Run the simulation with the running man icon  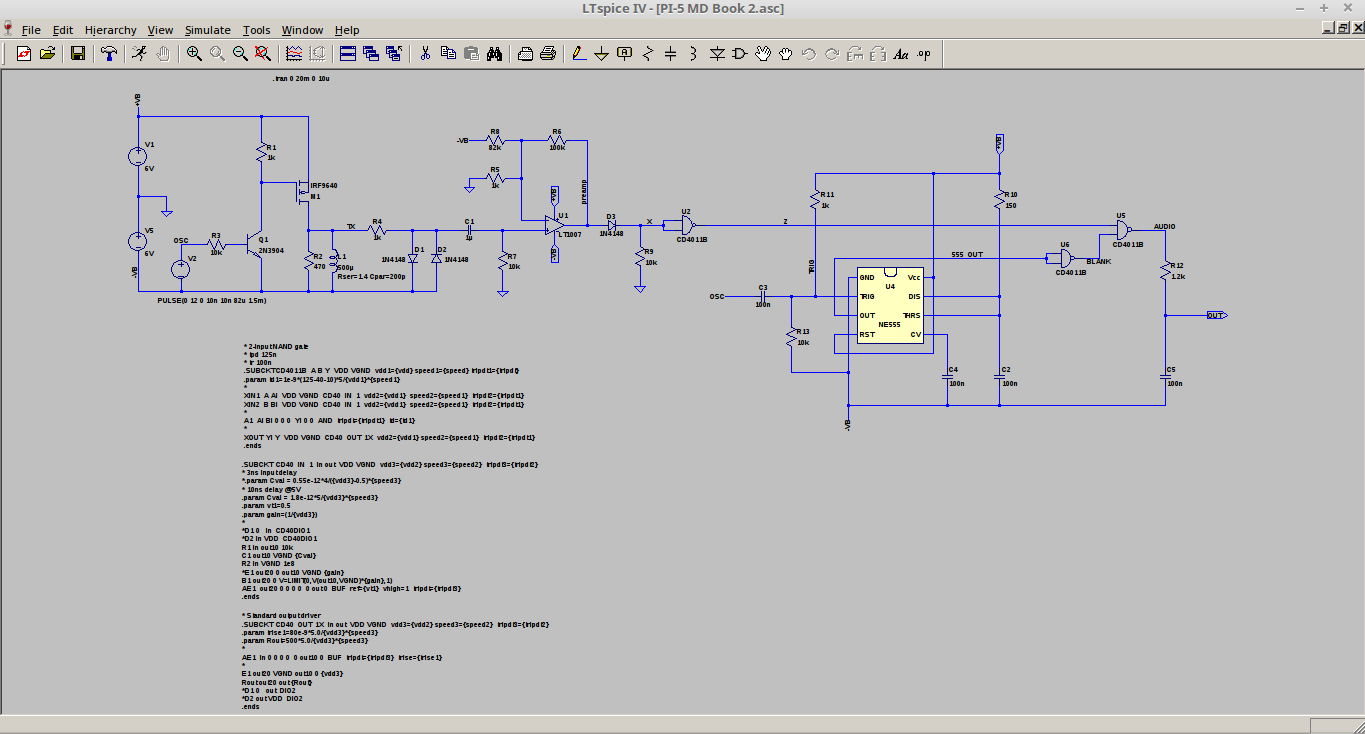coord(139,54)
